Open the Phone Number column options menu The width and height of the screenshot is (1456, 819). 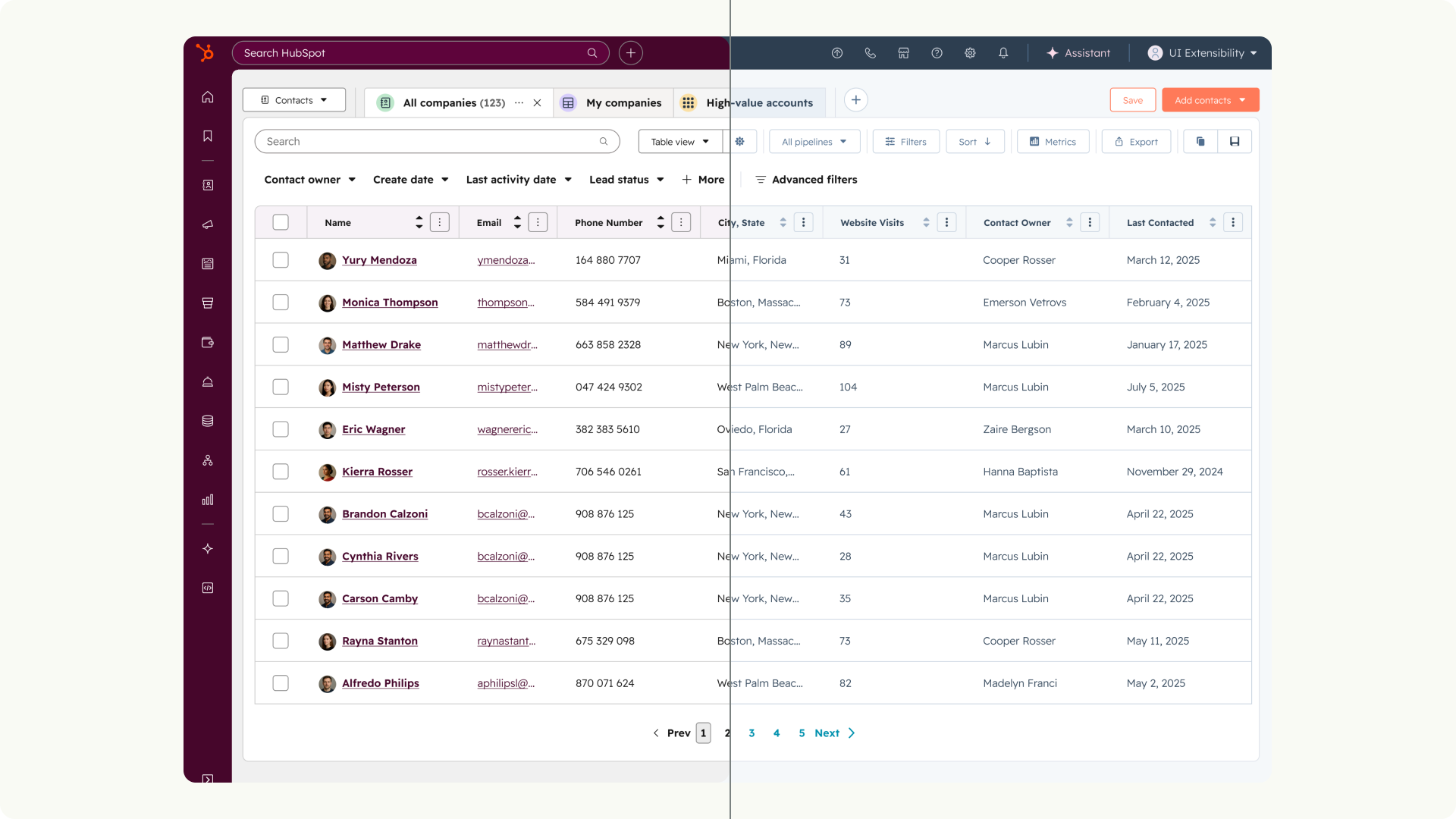click(681, 222)
